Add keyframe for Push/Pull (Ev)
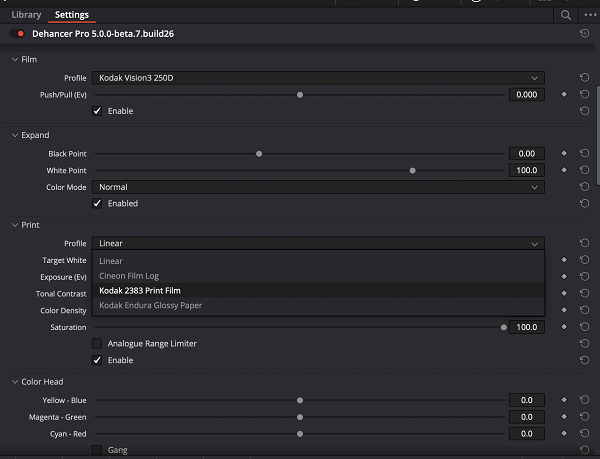The image size is (600, 459). click(x=564, y=94)
